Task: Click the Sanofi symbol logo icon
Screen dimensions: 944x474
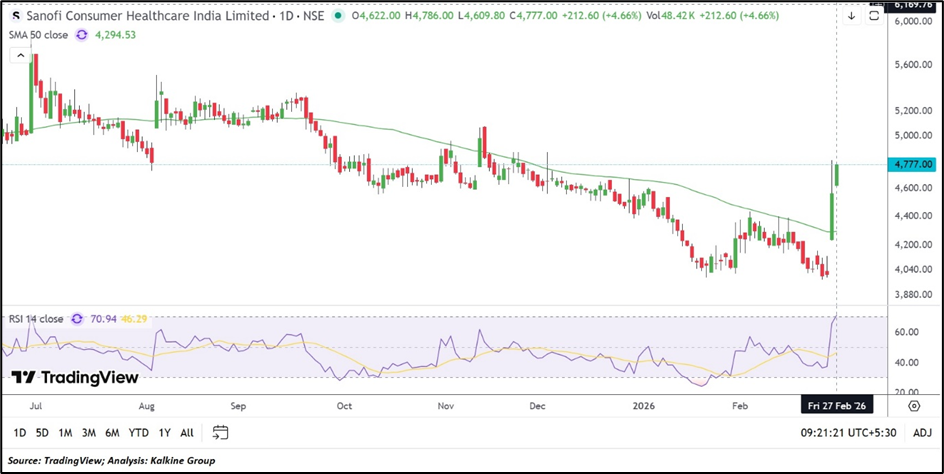Action: (x=17, y=17)
